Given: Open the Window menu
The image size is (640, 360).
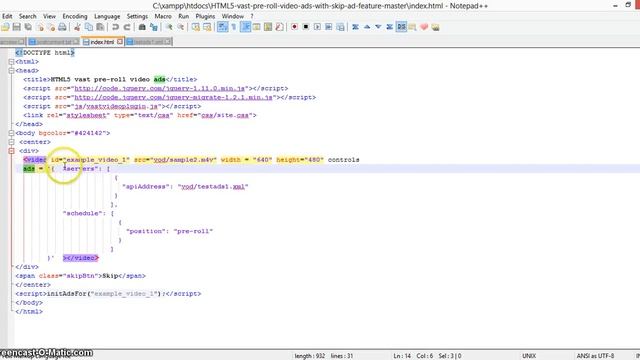Looking at the screenshot, I should tap(232, 16).
